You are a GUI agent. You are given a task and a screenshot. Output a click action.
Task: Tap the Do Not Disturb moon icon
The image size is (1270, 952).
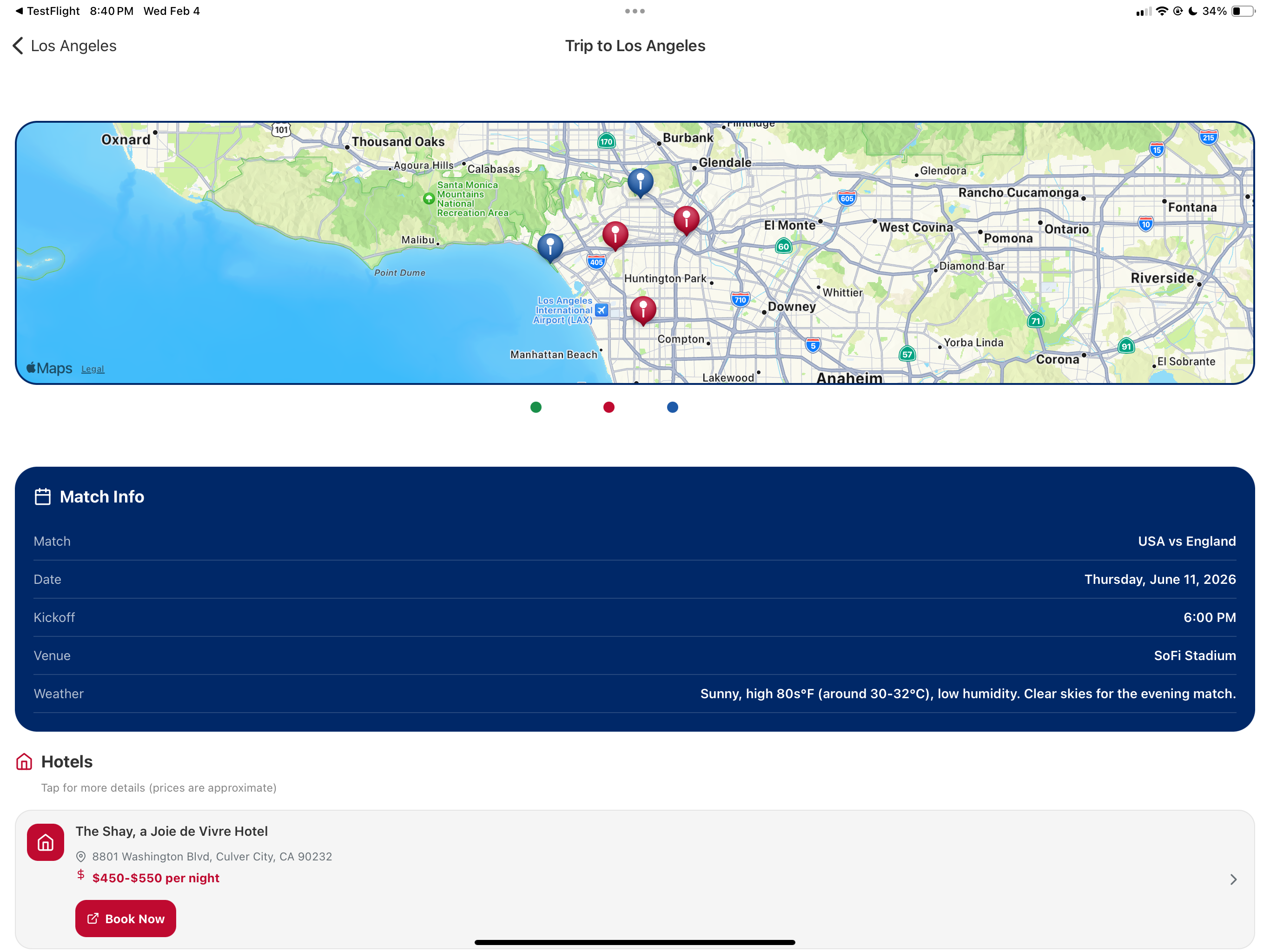pyautogui.click(x=1192, y=11)
